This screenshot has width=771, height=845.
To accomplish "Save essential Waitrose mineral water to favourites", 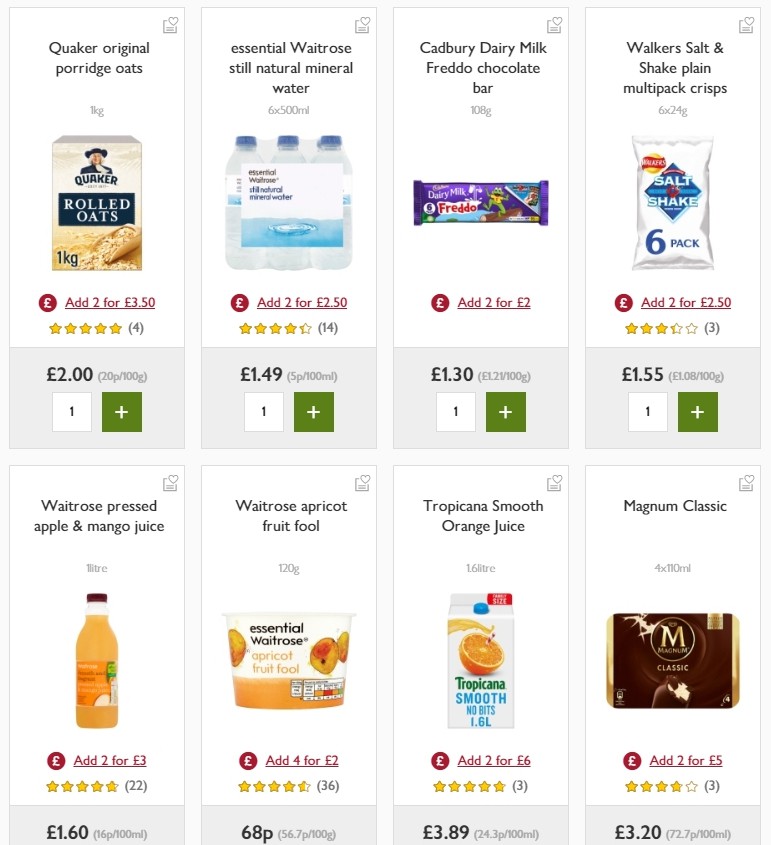I will (362, 25).
